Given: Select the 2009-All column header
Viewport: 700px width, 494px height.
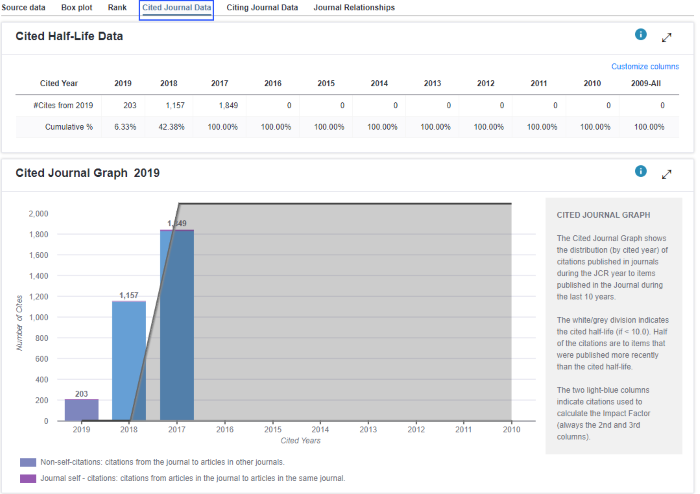Looking at the screenshot, I should point(646,83).
